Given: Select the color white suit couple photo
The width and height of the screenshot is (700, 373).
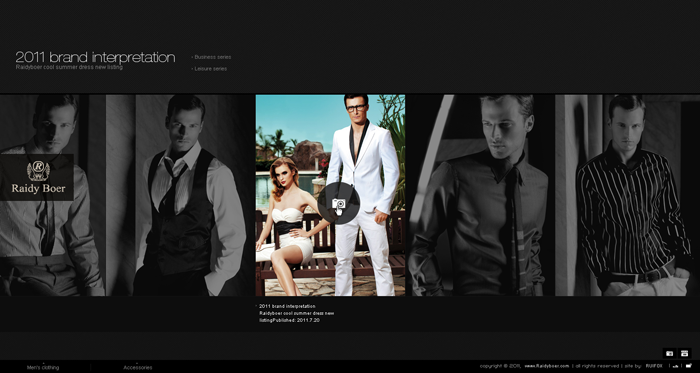Looking at the screenshot, I should 330,195.
